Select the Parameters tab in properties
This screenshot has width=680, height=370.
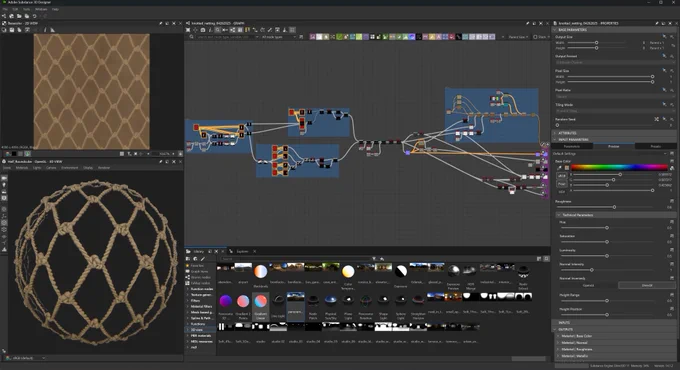(572, 147)
